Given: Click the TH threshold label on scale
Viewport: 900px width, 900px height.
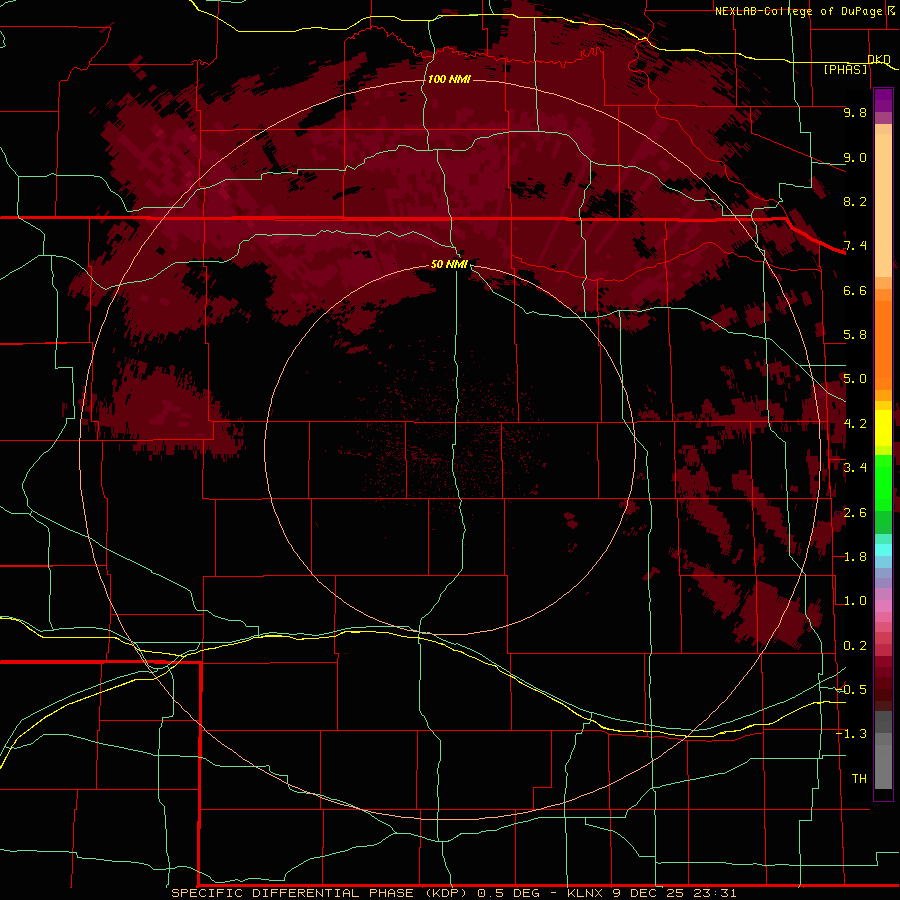Looking at the screenshot, I should pos(859,779).
